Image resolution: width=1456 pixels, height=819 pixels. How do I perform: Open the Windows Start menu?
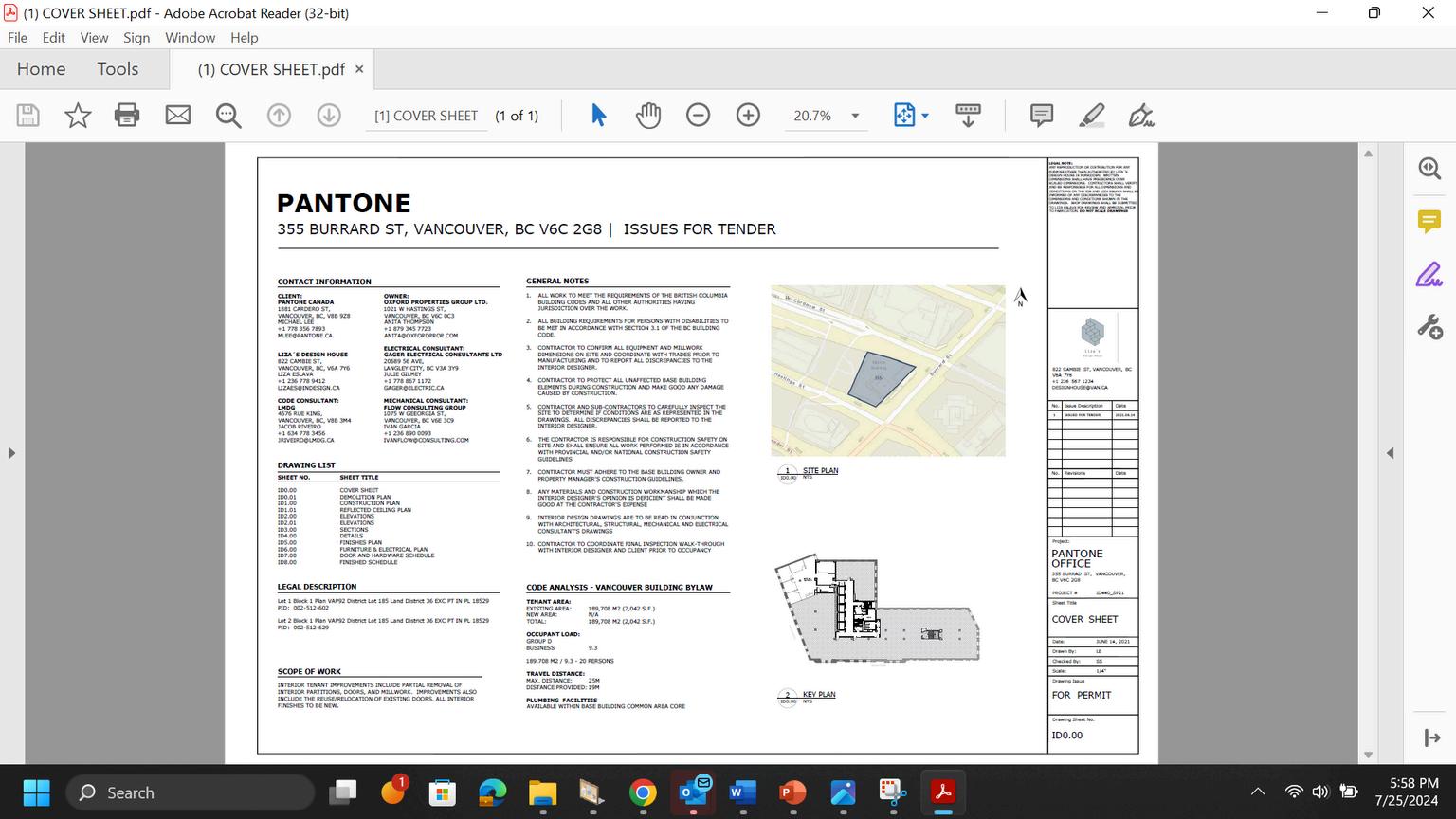(x=36, y=792)
